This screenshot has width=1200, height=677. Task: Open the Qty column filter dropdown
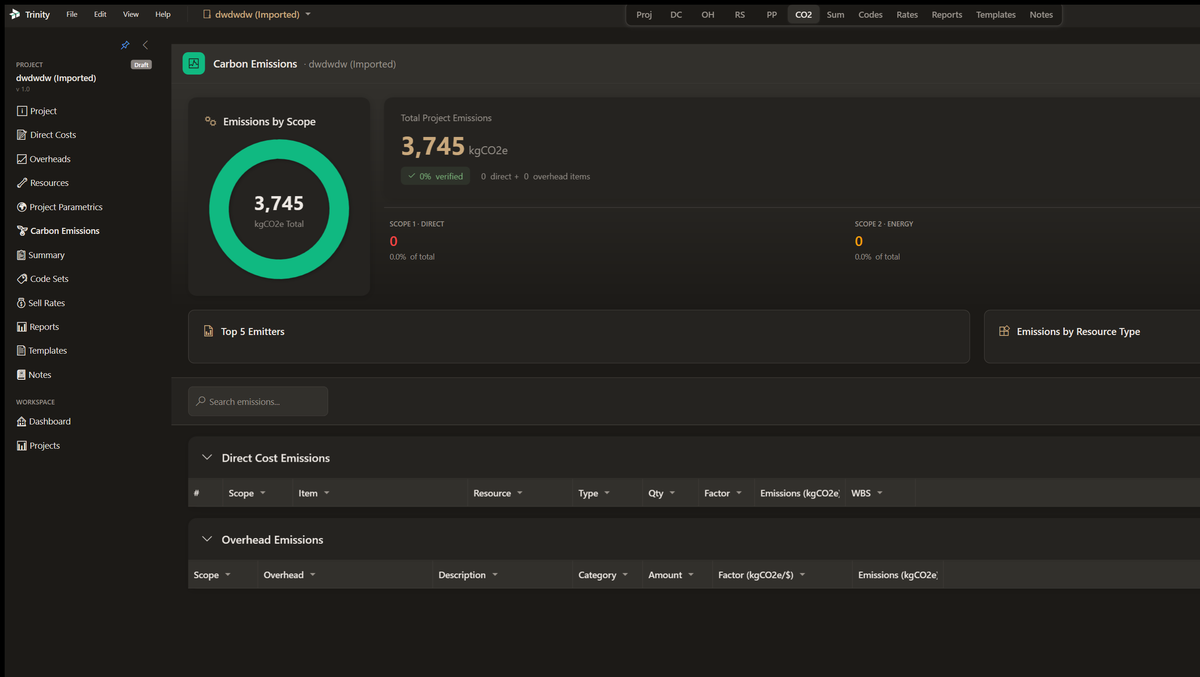pos(672,493)
